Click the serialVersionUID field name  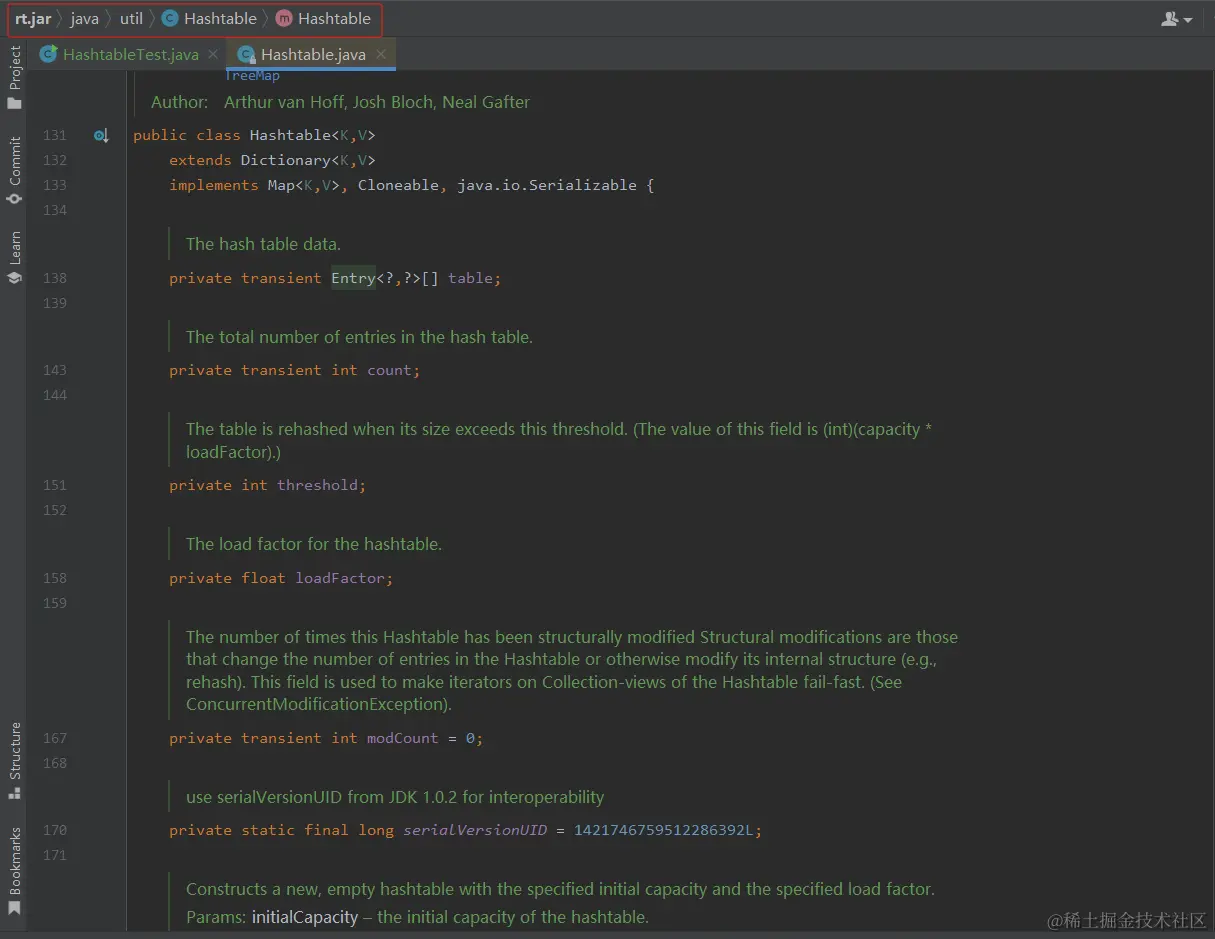pos(475,830)
